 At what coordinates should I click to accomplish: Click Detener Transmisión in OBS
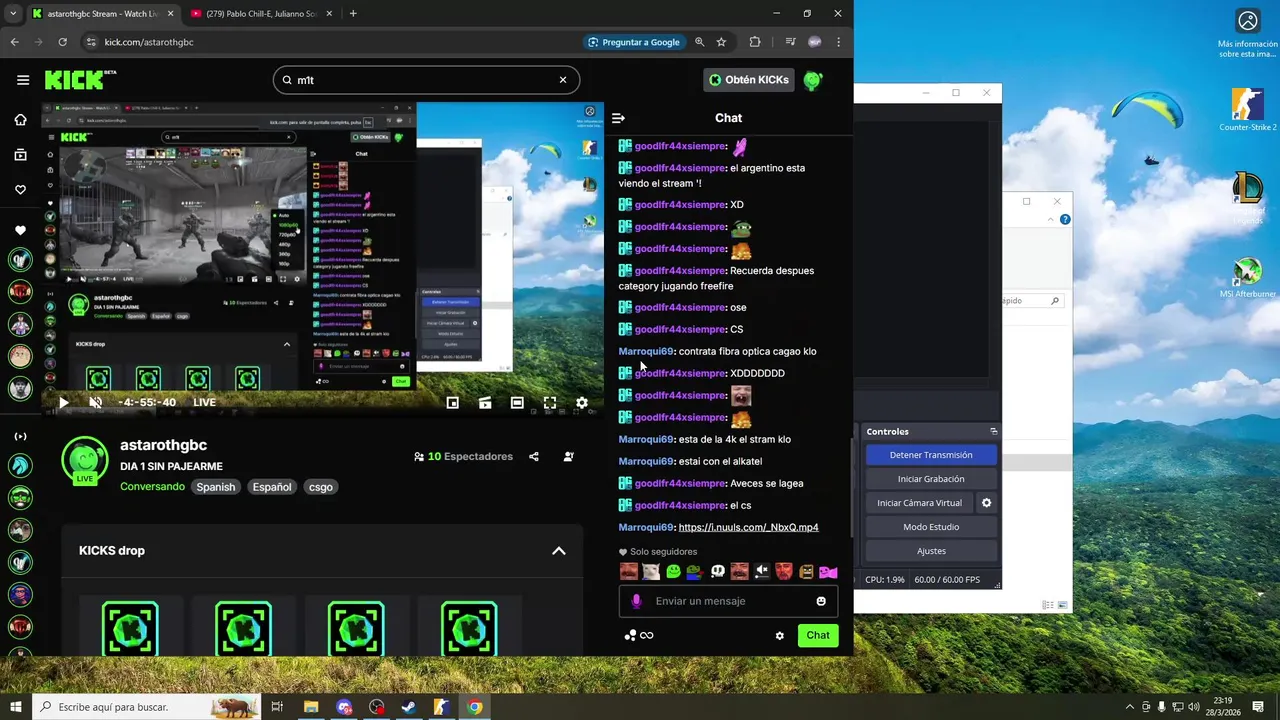coord(931,455)
